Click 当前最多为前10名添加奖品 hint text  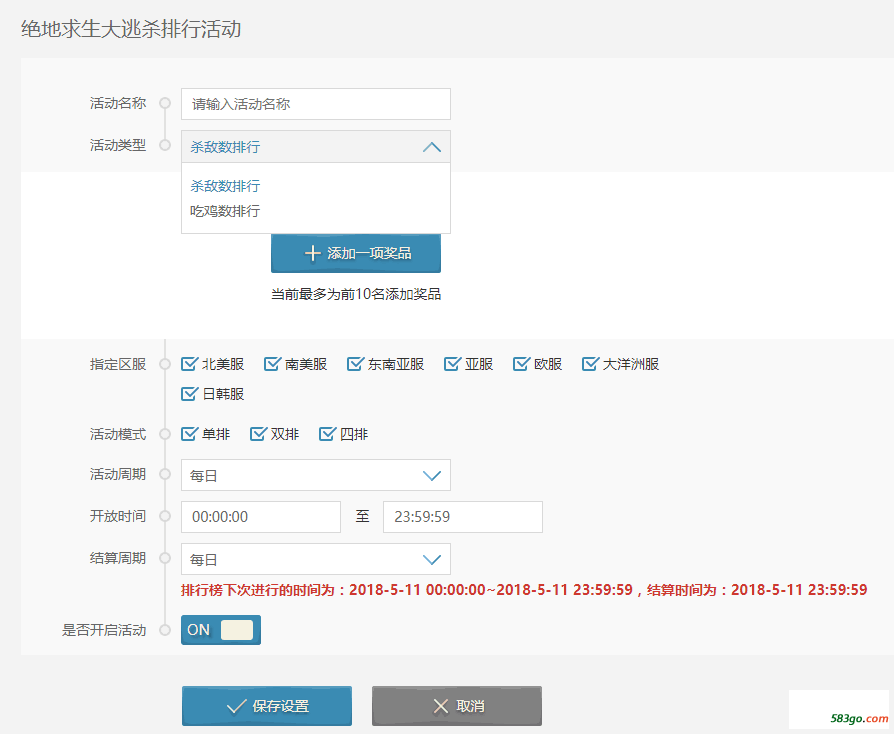click(x=356, y=294)
